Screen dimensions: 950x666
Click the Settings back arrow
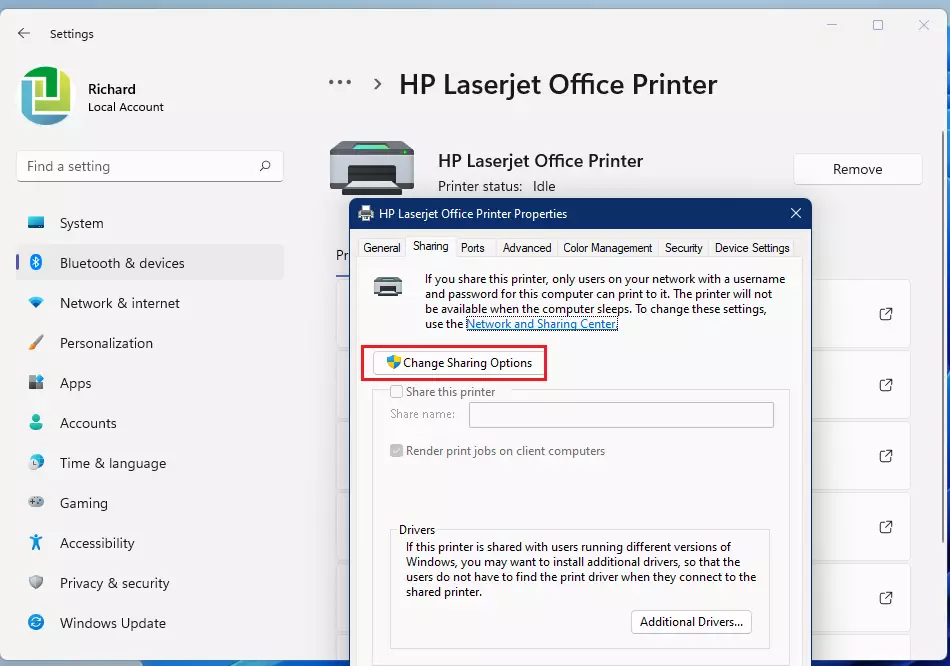click(x=24, y=33)
